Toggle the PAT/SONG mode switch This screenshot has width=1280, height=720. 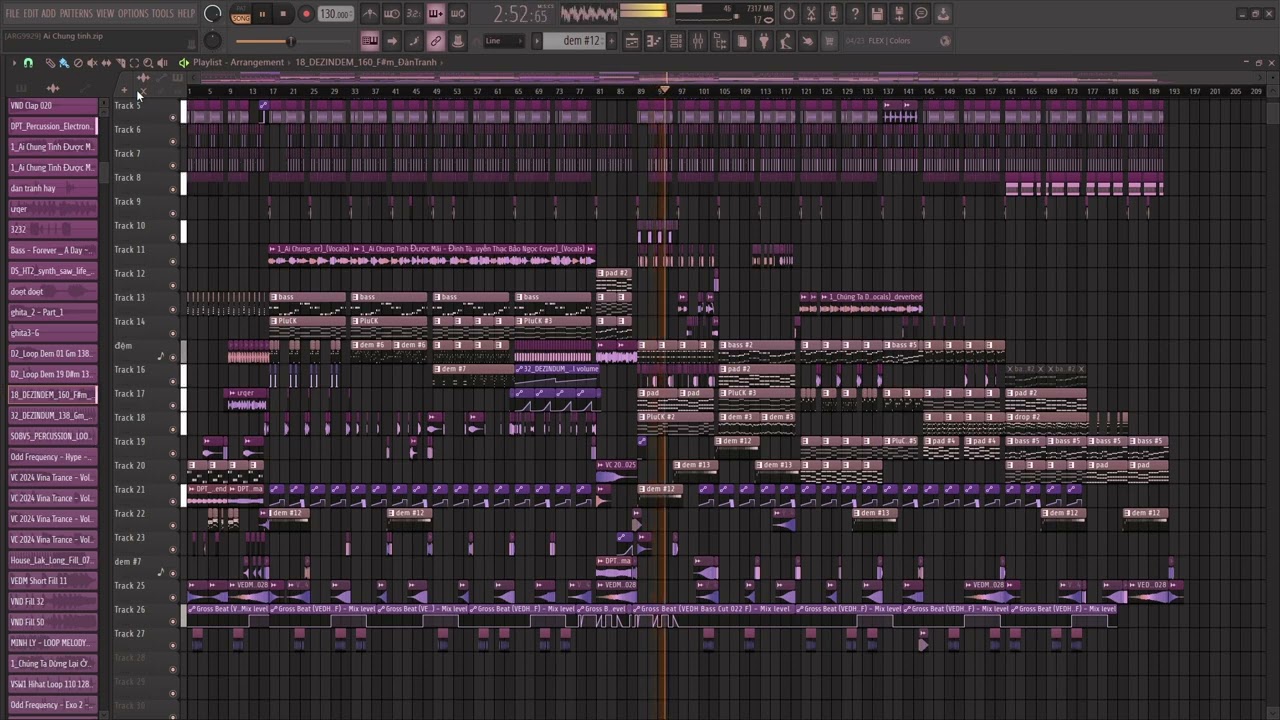[241, 14]
